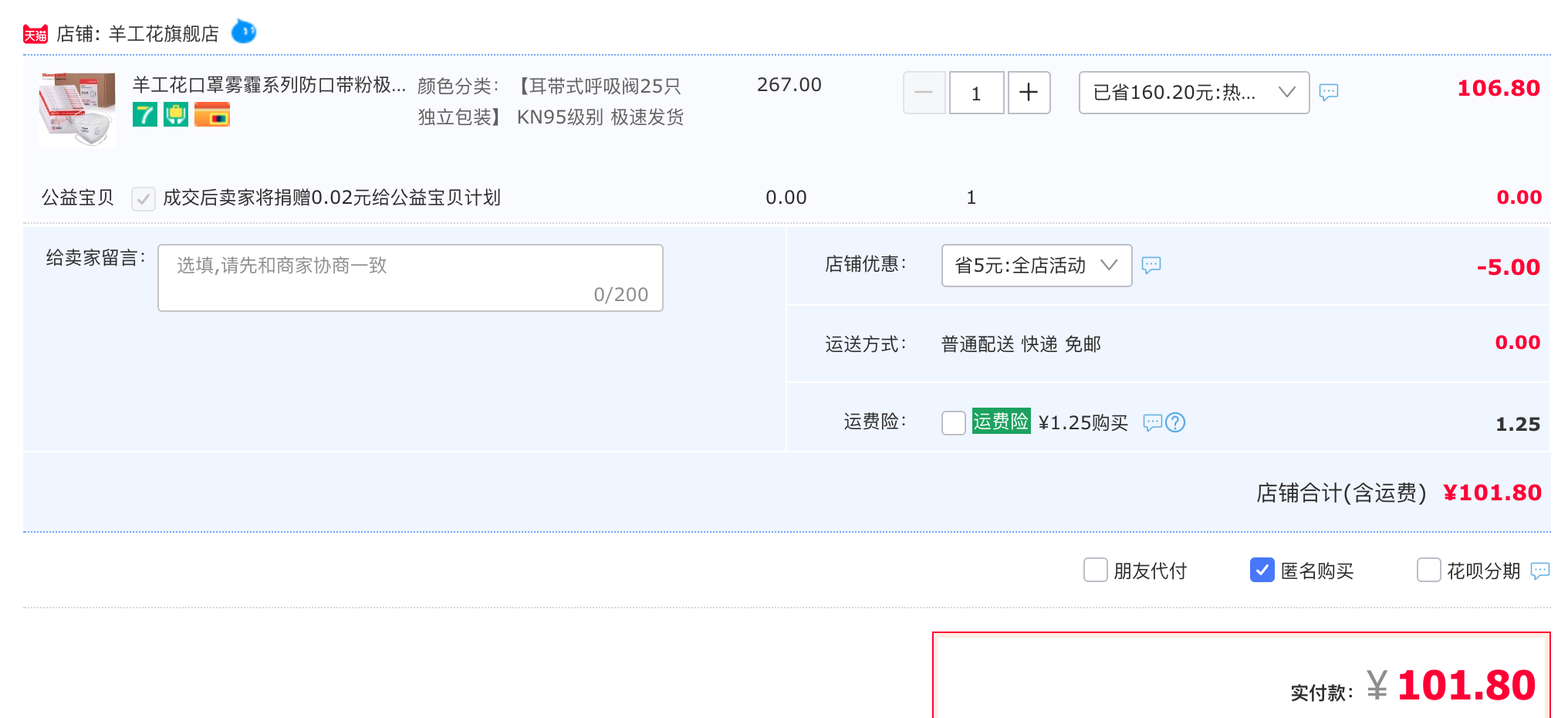Click the 7-day return service badge
This screenshot has width=1568, height=718.
pos(145,114)
